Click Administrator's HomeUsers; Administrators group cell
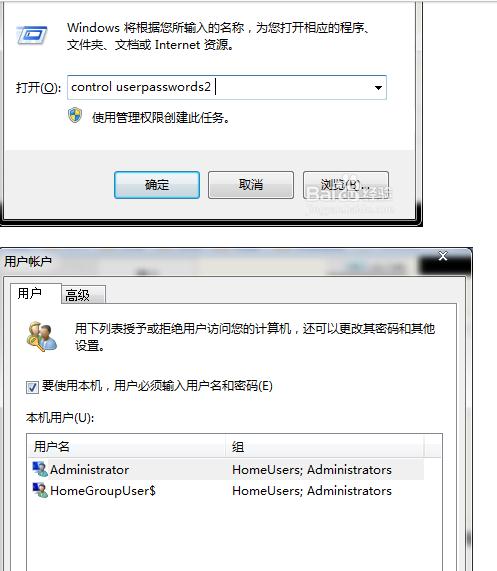Viewport: 497px width, 571px height. click(x=312, y=470)
